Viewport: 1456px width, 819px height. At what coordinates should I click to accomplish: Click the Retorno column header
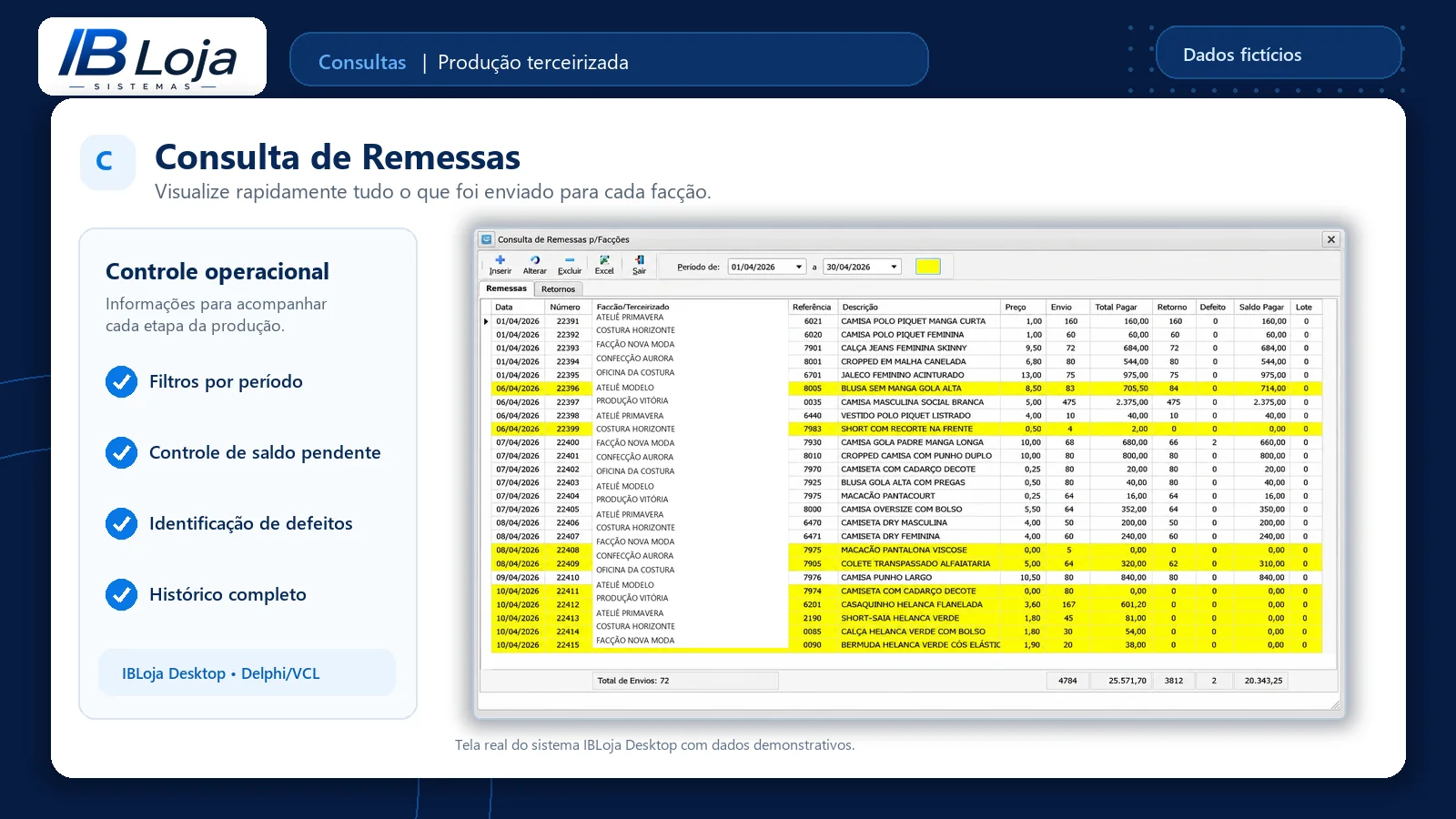1174,307
